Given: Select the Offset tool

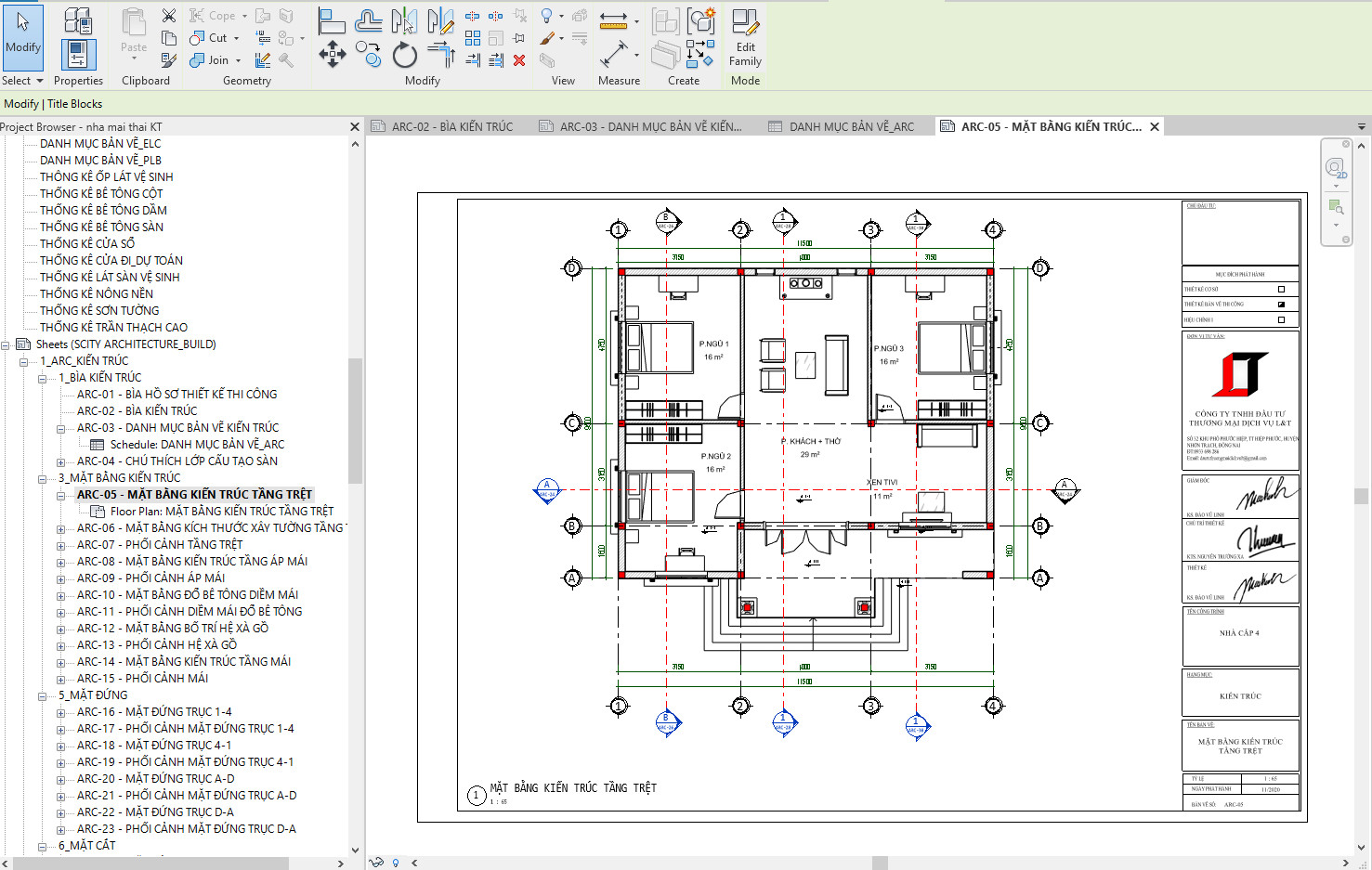Looking at the screenshot, I should click(x=369, y=21).
